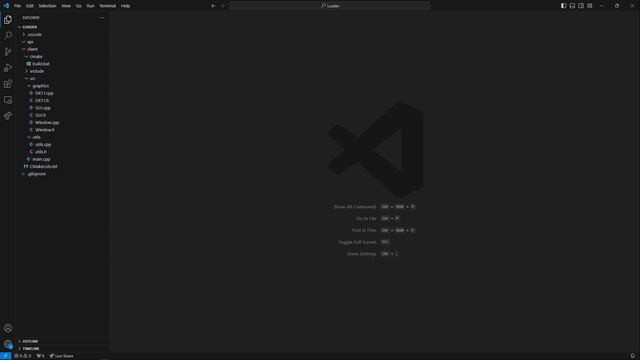Open GUI.cpp file
The height and width of the screenshot is (360, 640).
pyautogui.click(x=63, y=108)
